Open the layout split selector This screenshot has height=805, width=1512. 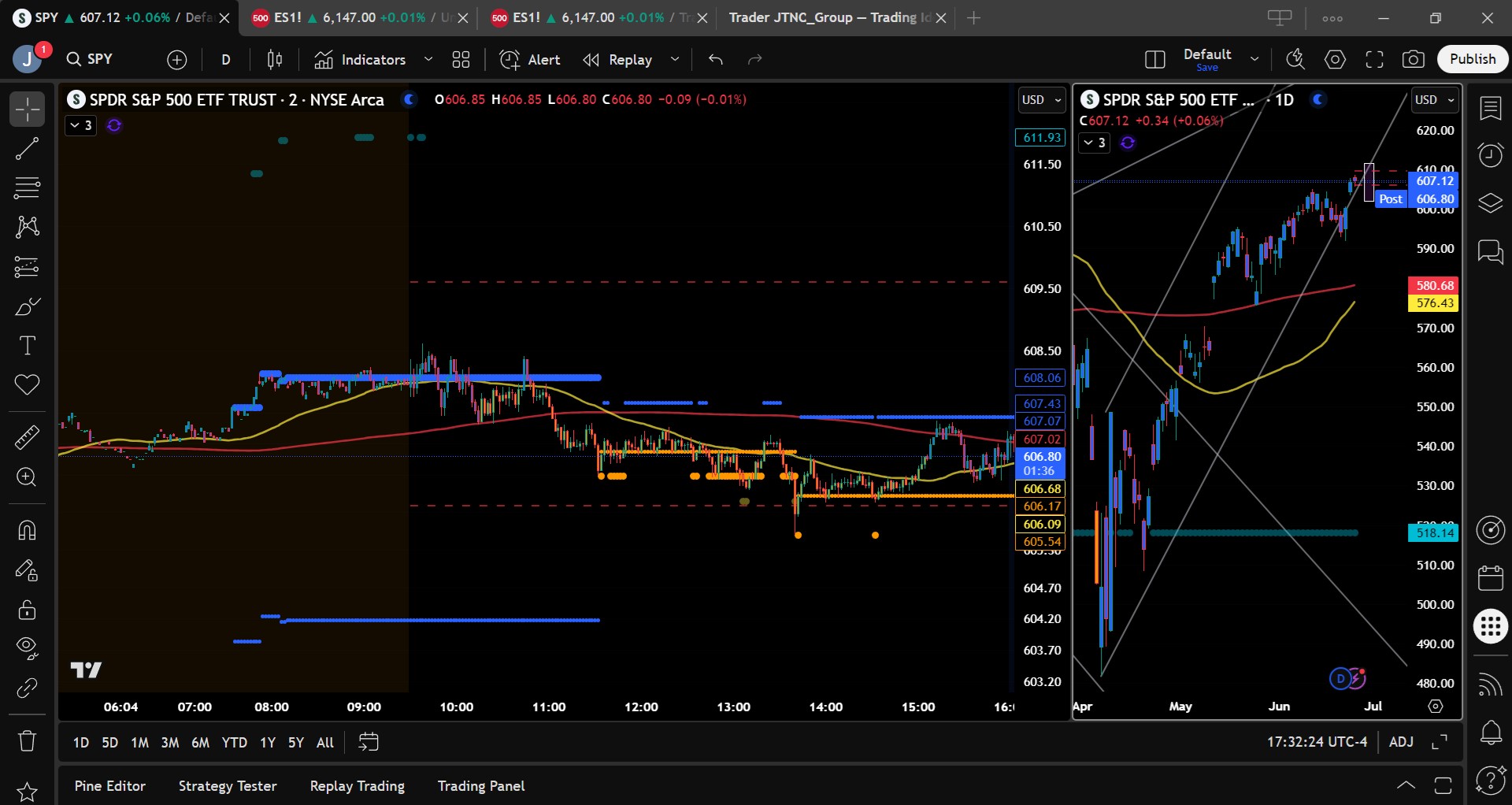point(1154,59)
